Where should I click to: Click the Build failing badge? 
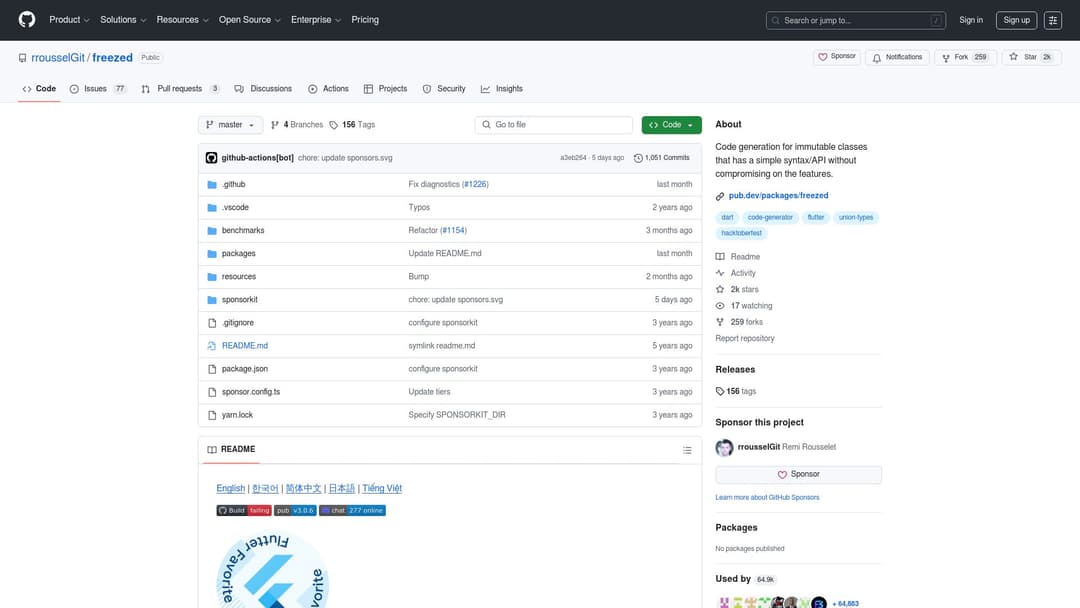244,510
